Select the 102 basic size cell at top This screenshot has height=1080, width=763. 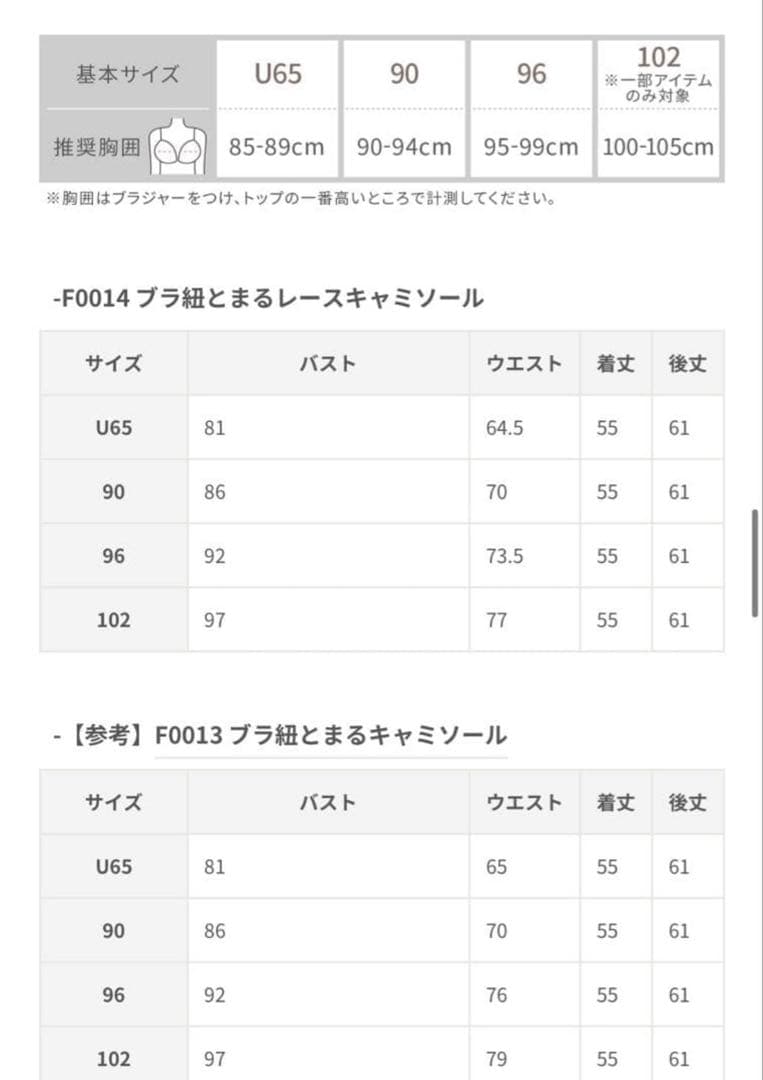tap(658, 72)
